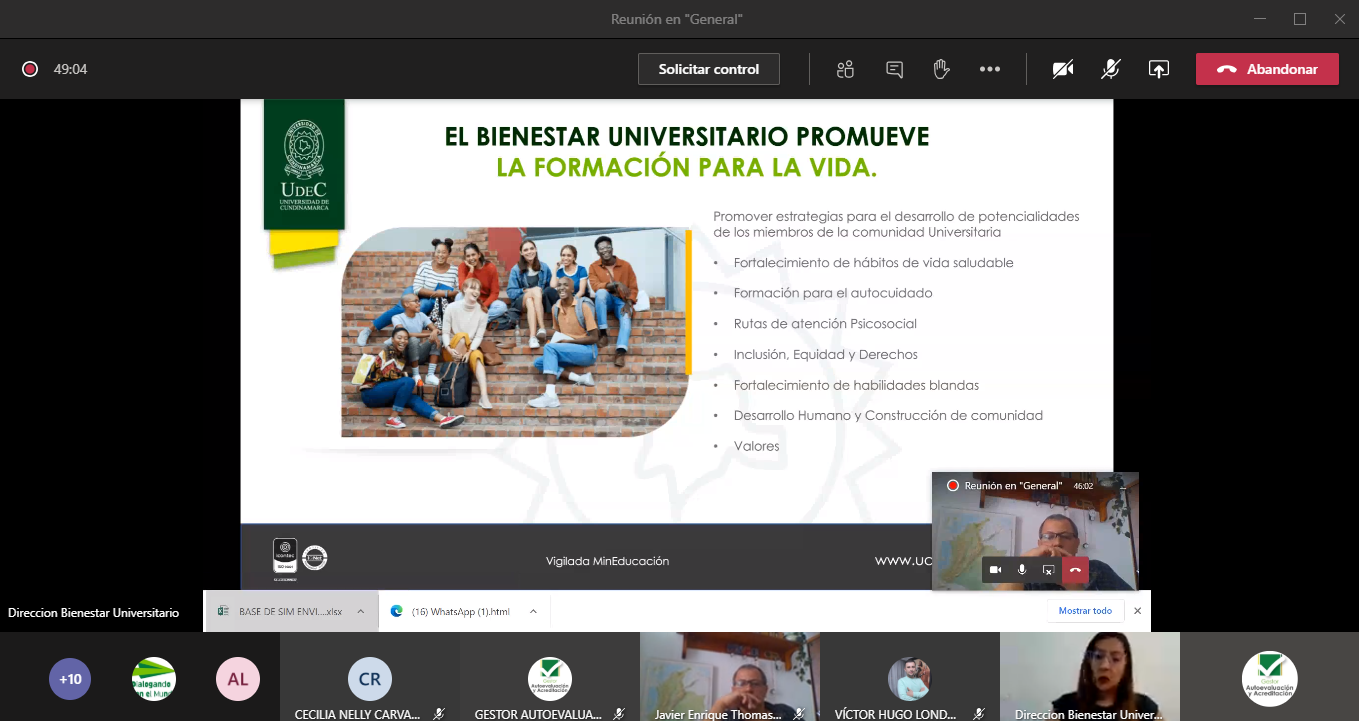Click the 49:04 meeting timer
The image size is (1359, 721).
pos(71,69)
